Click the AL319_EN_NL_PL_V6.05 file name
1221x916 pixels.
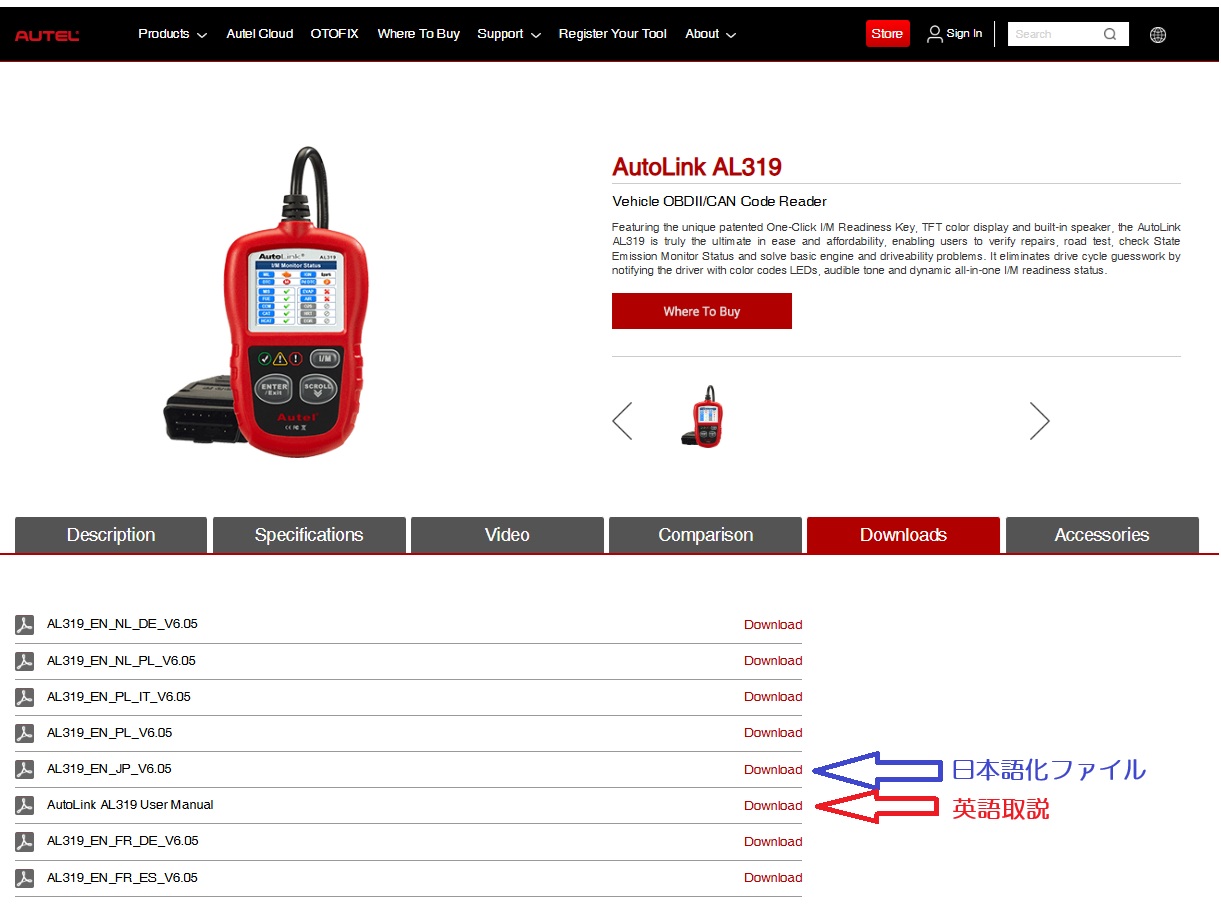tap(121, 661)
